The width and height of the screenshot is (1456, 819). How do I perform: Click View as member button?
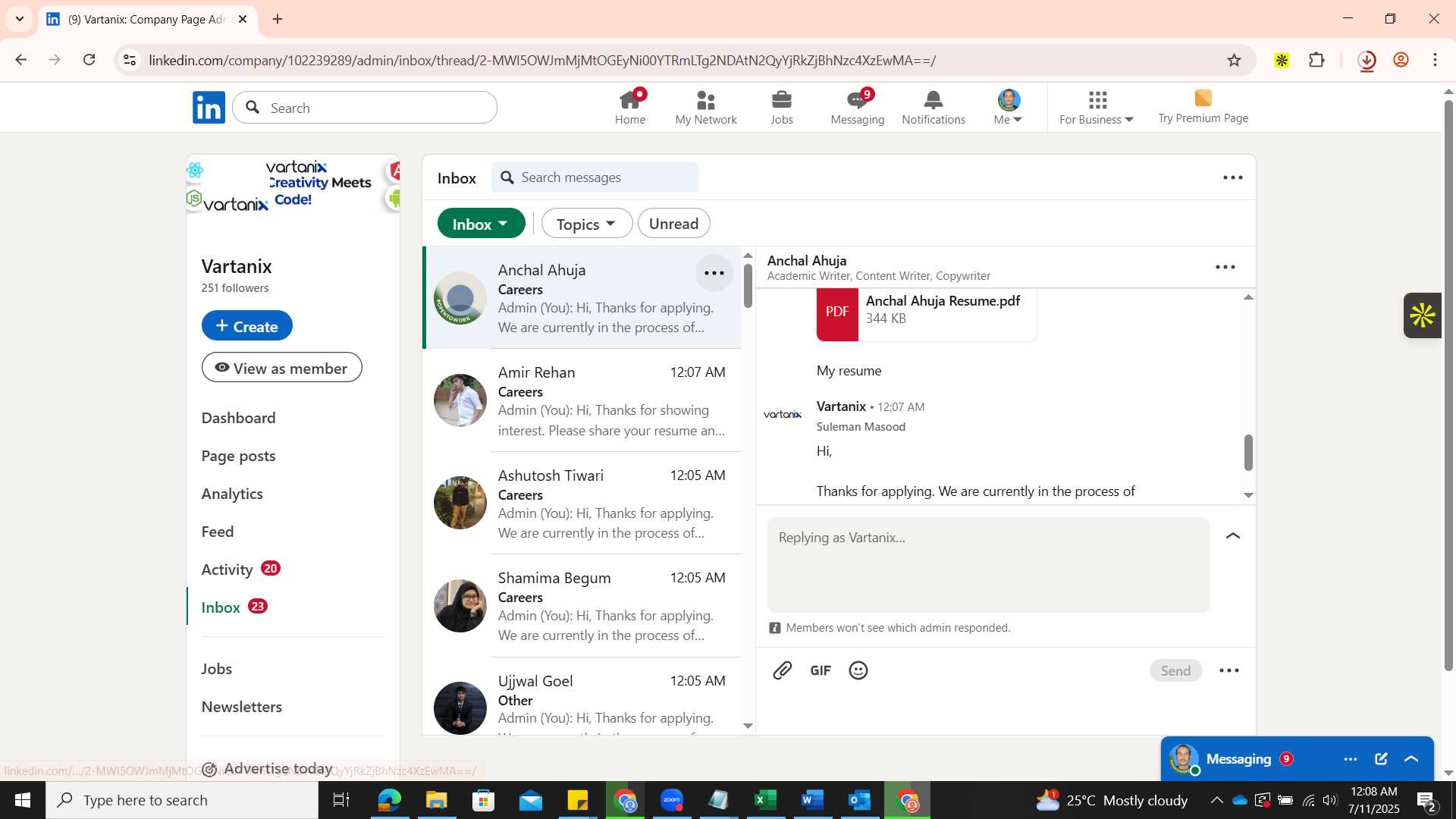click(281, 368)
